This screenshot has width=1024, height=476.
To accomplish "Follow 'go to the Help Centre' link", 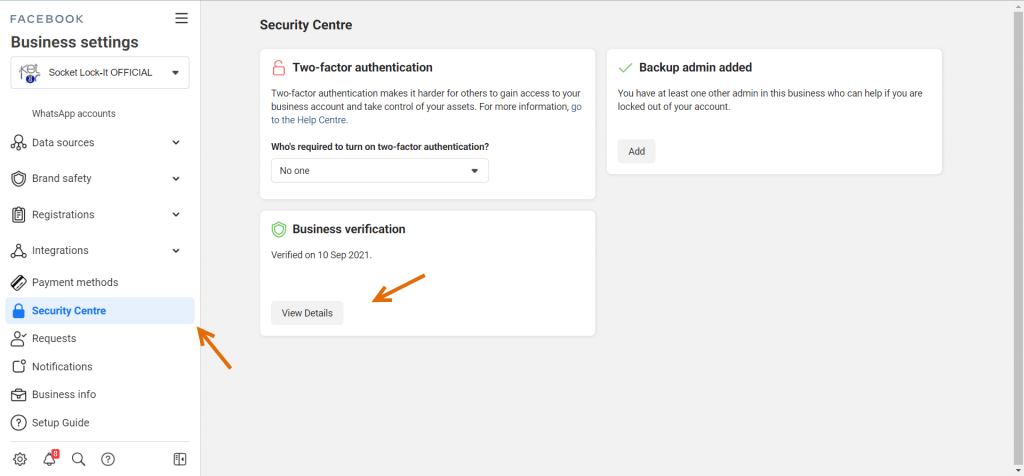I will tap(310, 120).
